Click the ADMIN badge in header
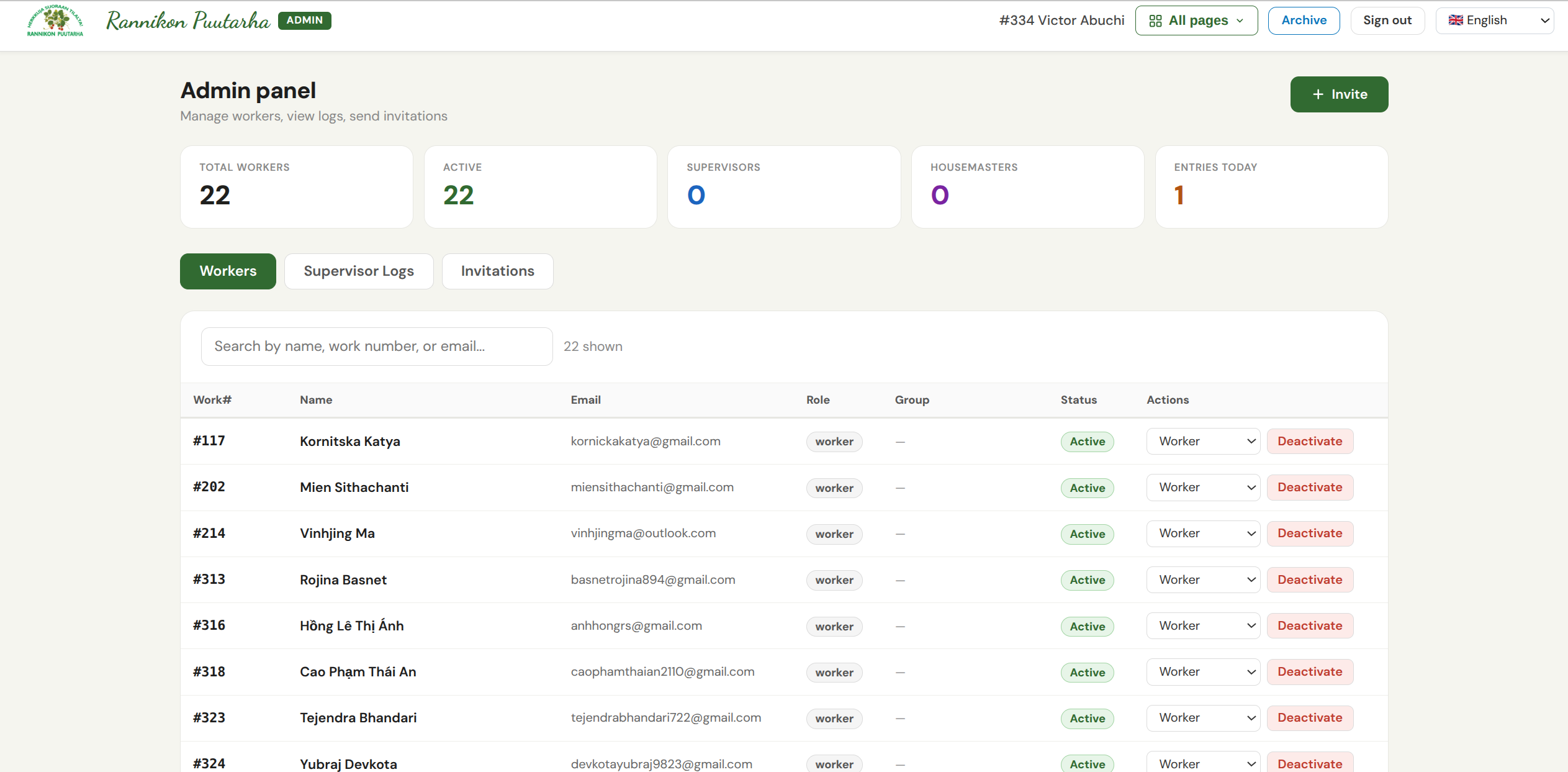The width and height of the screenshot is (1568, 772). [304, 20]
